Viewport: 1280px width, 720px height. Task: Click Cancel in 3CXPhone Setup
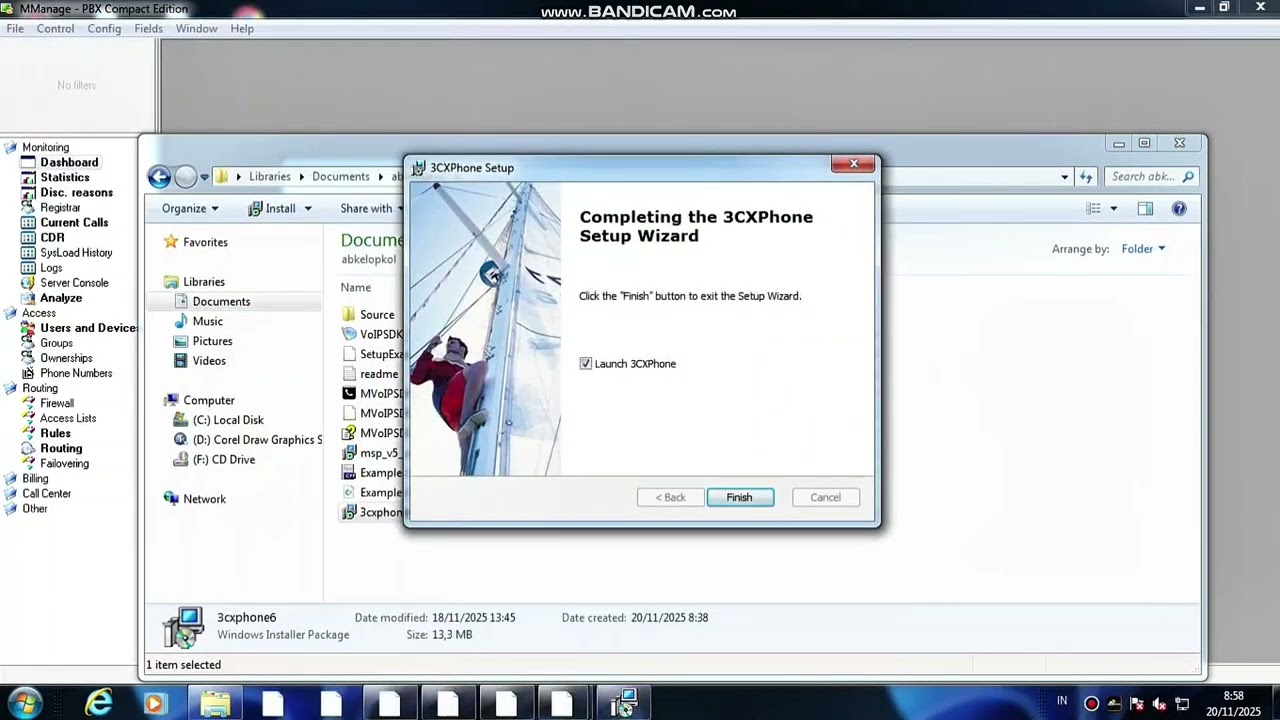[x=826, y=497]
